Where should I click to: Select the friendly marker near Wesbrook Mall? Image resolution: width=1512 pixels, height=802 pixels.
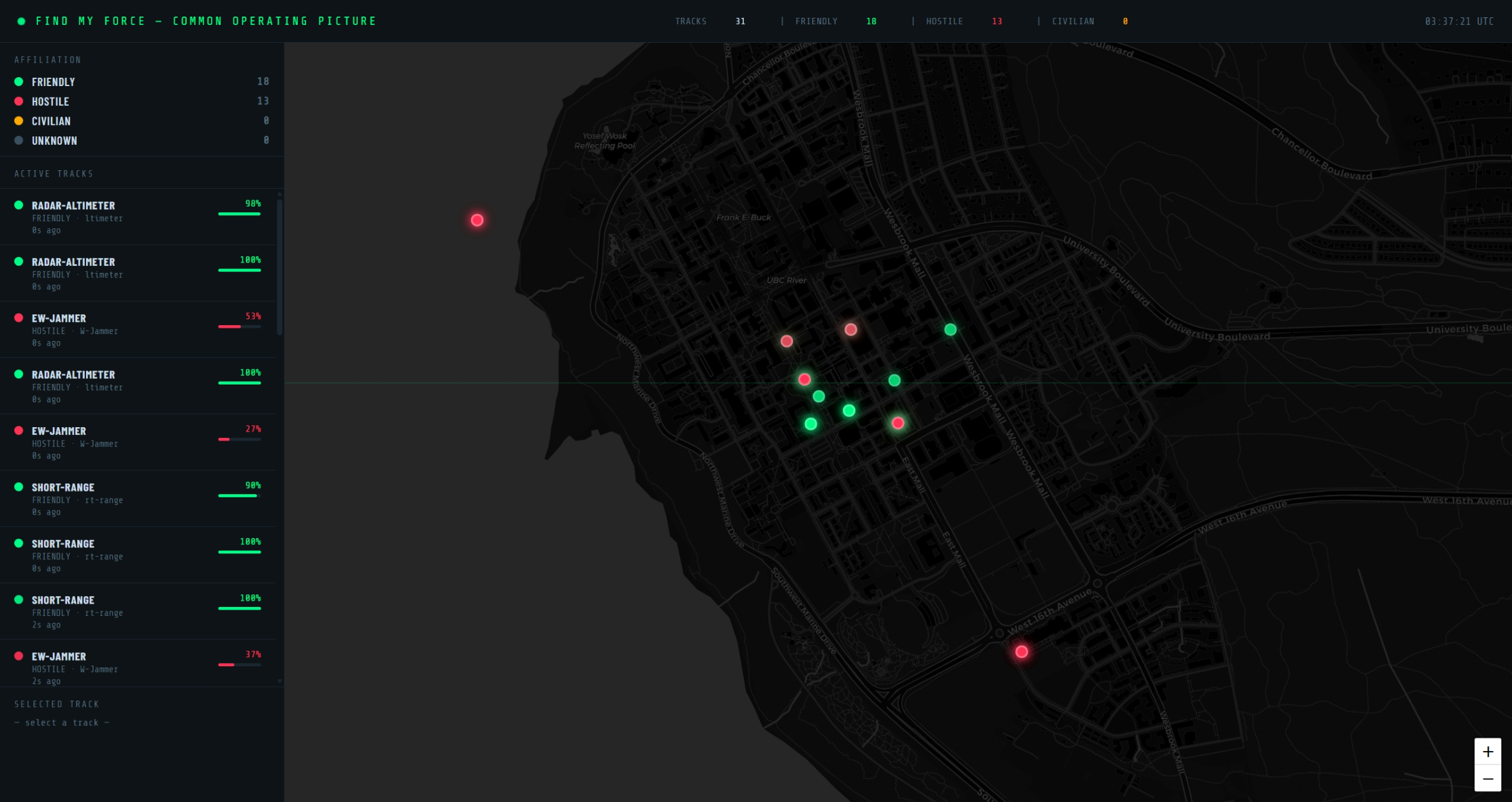(x=950, y=329)
